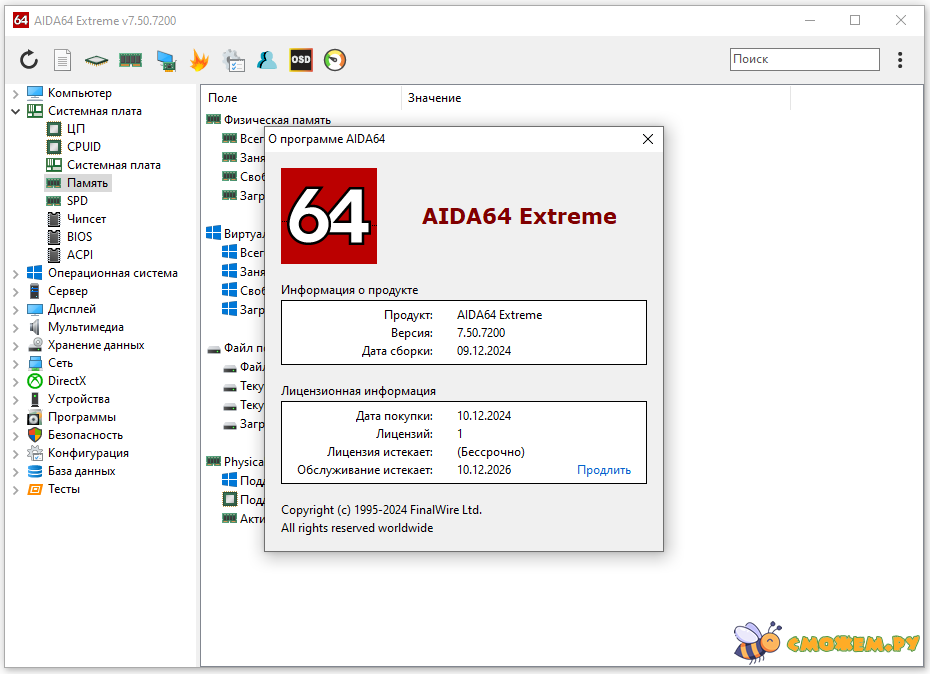Expand the Мультимедиа node

point(15,328)
